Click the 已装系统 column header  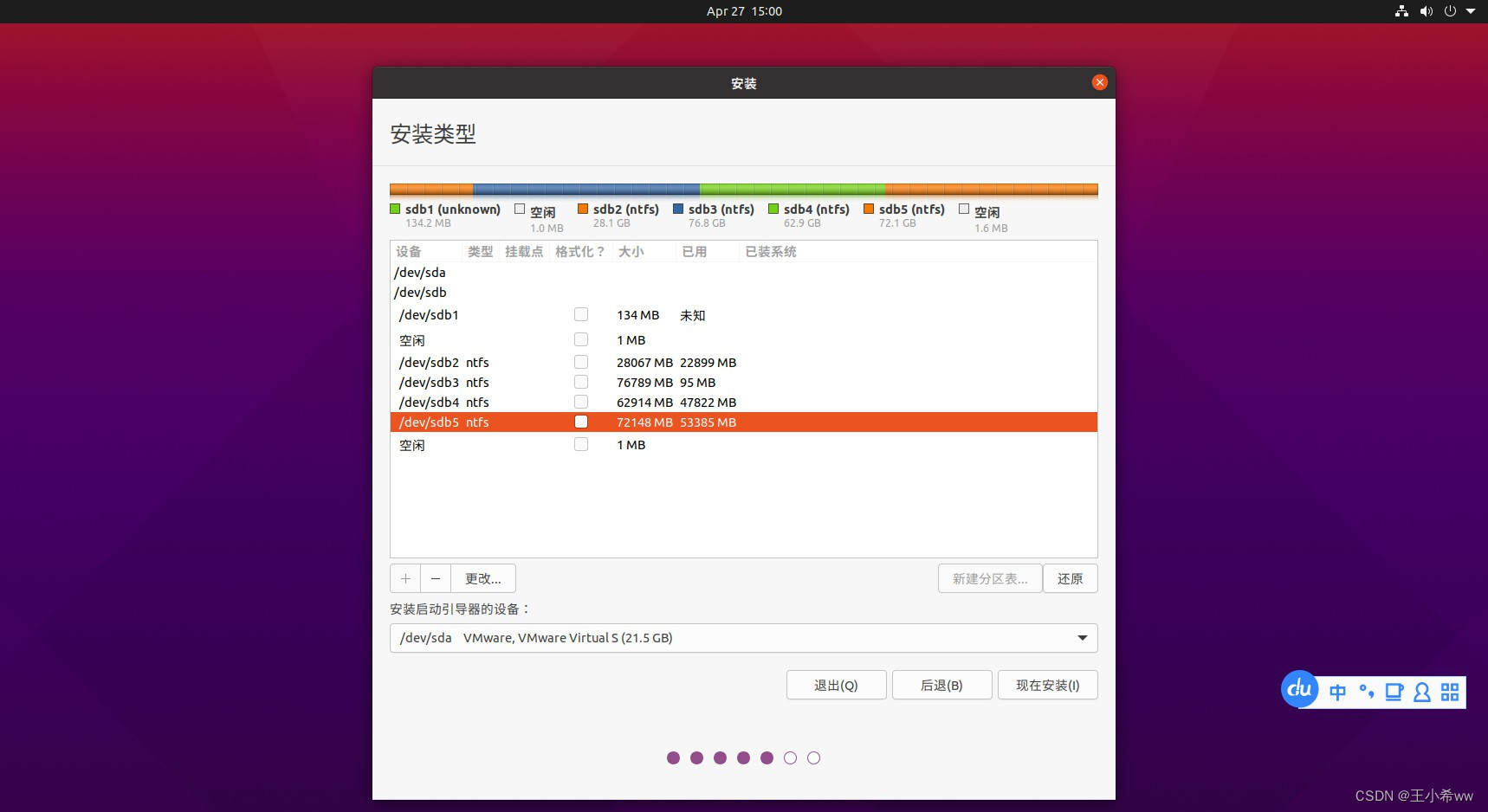point(771,252)
